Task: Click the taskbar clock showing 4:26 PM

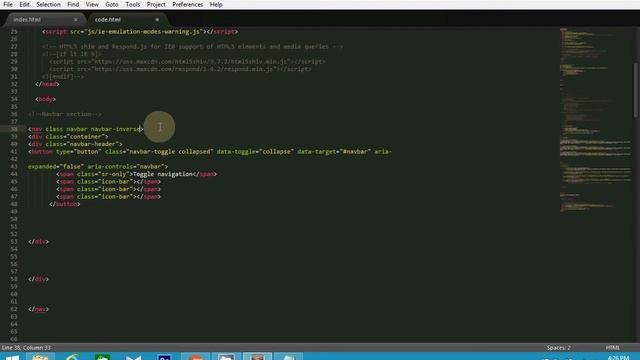Action: [x=618, y=358]
